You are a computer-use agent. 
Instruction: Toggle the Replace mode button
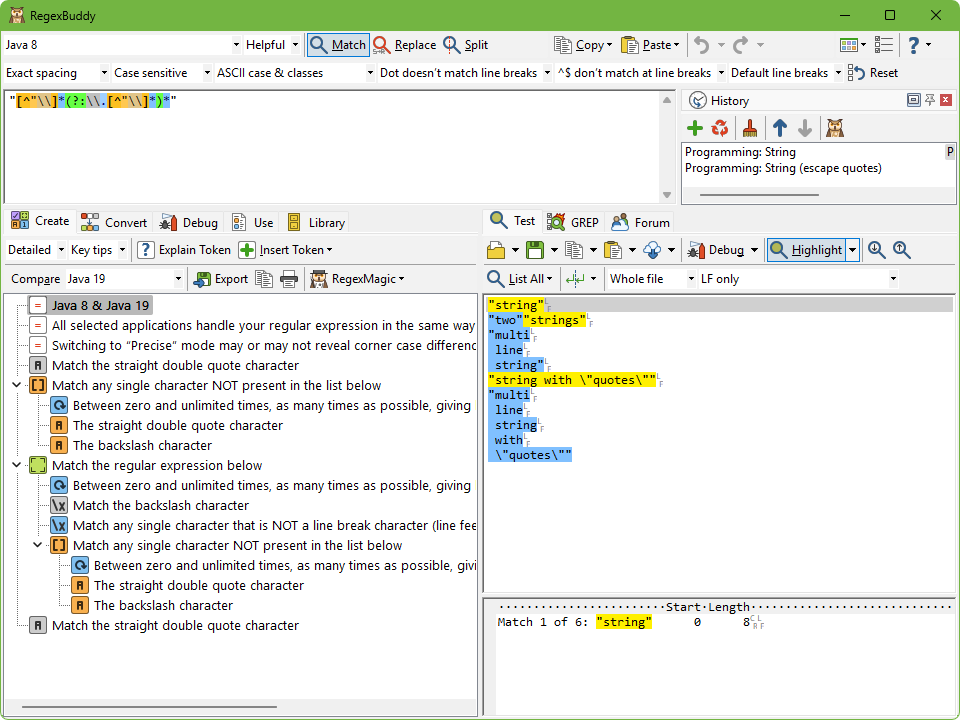(405, 45)
